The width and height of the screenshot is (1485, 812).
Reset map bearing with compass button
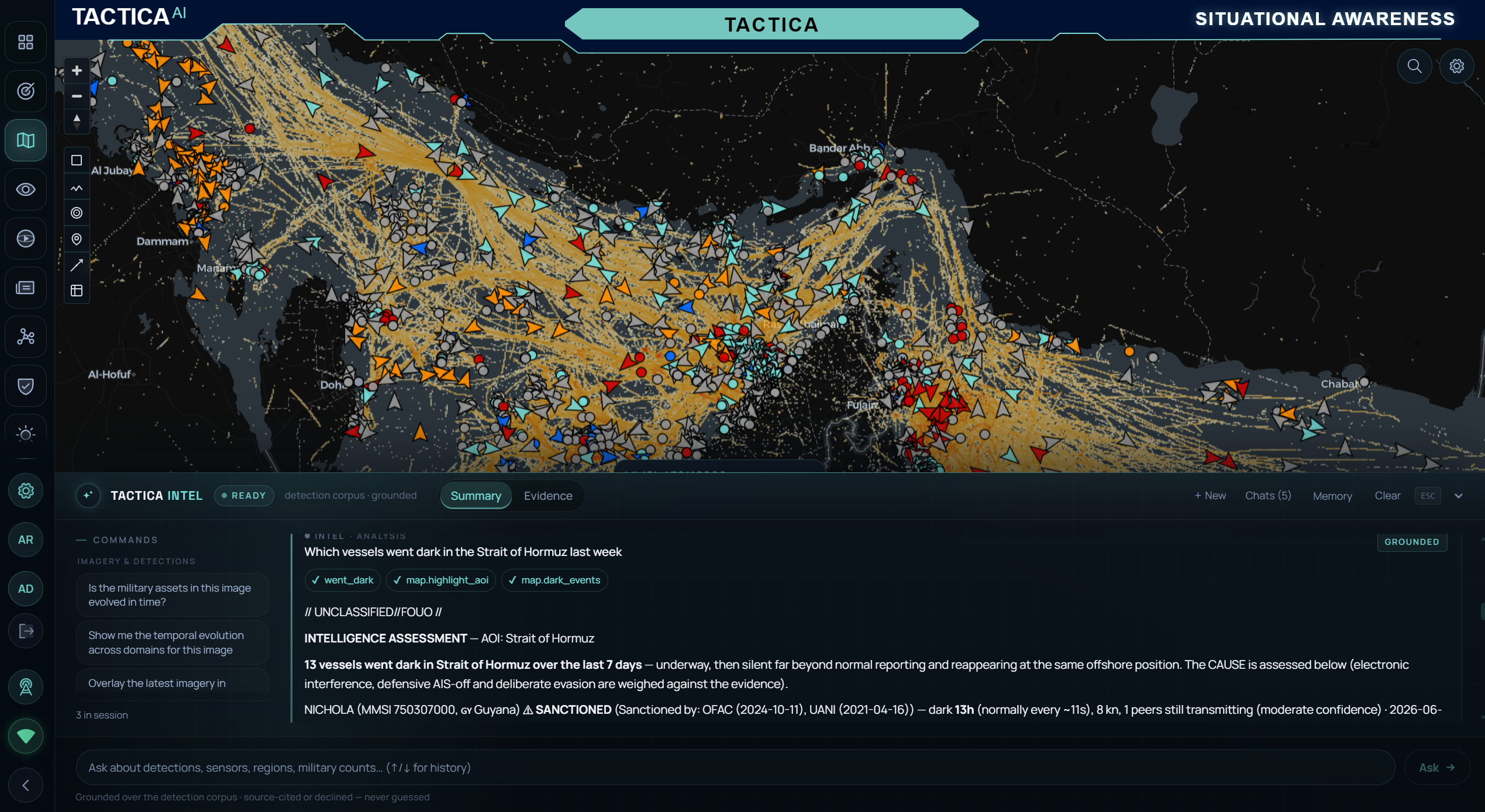[77, 121]
